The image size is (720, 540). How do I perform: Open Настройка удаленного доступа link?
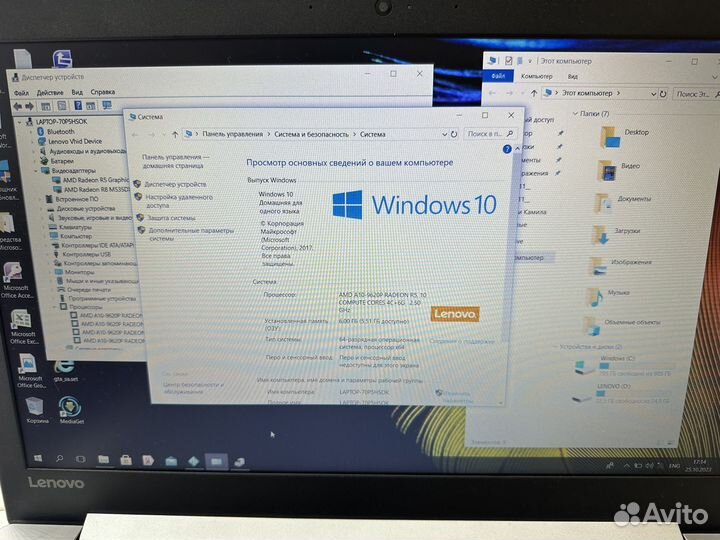tap(179, 201)
